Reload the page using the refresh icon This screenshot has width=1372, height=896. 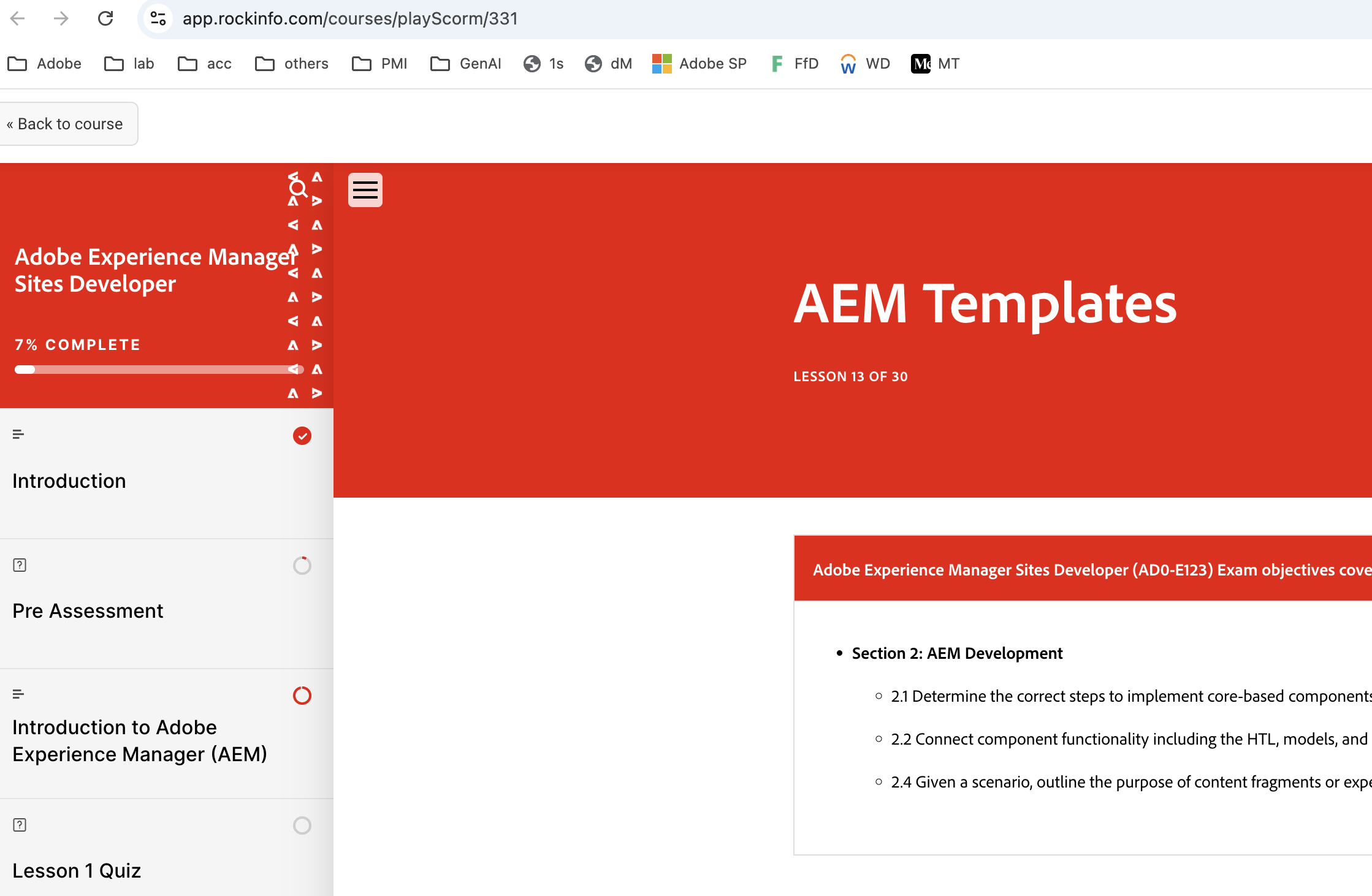point(105,18)
